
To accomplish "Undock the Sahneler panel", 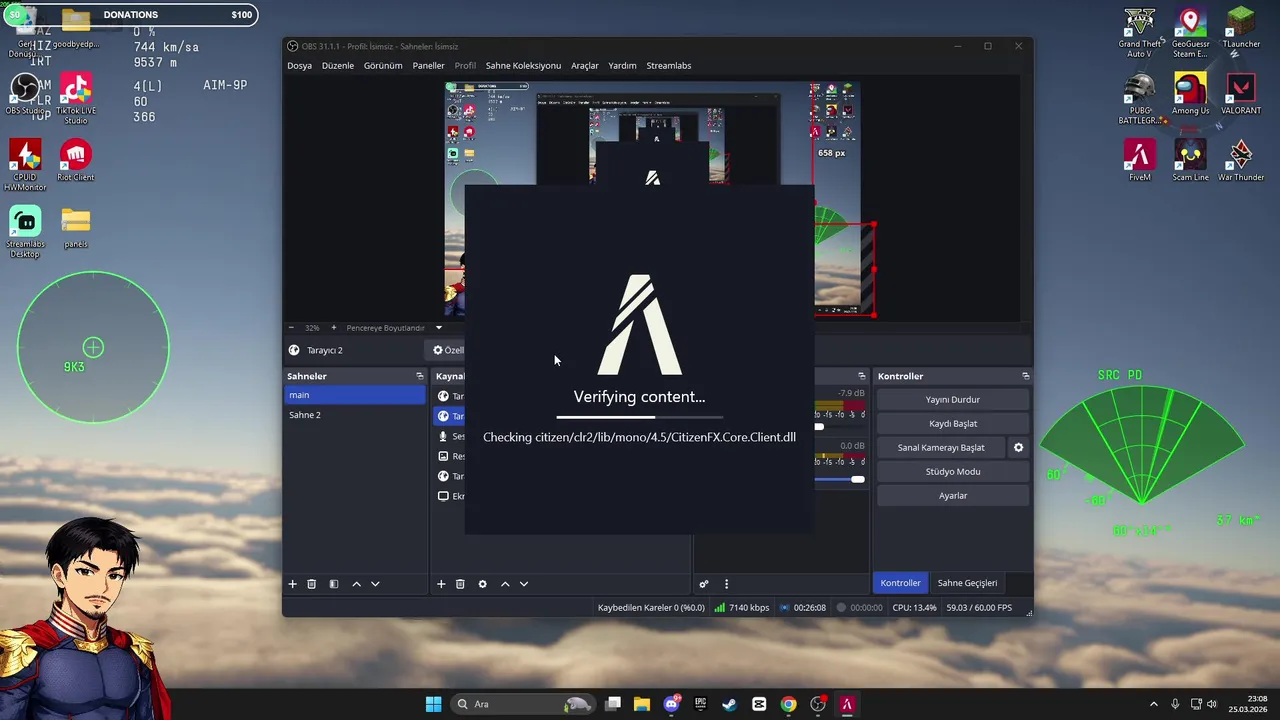I will (x=420, y=376).
